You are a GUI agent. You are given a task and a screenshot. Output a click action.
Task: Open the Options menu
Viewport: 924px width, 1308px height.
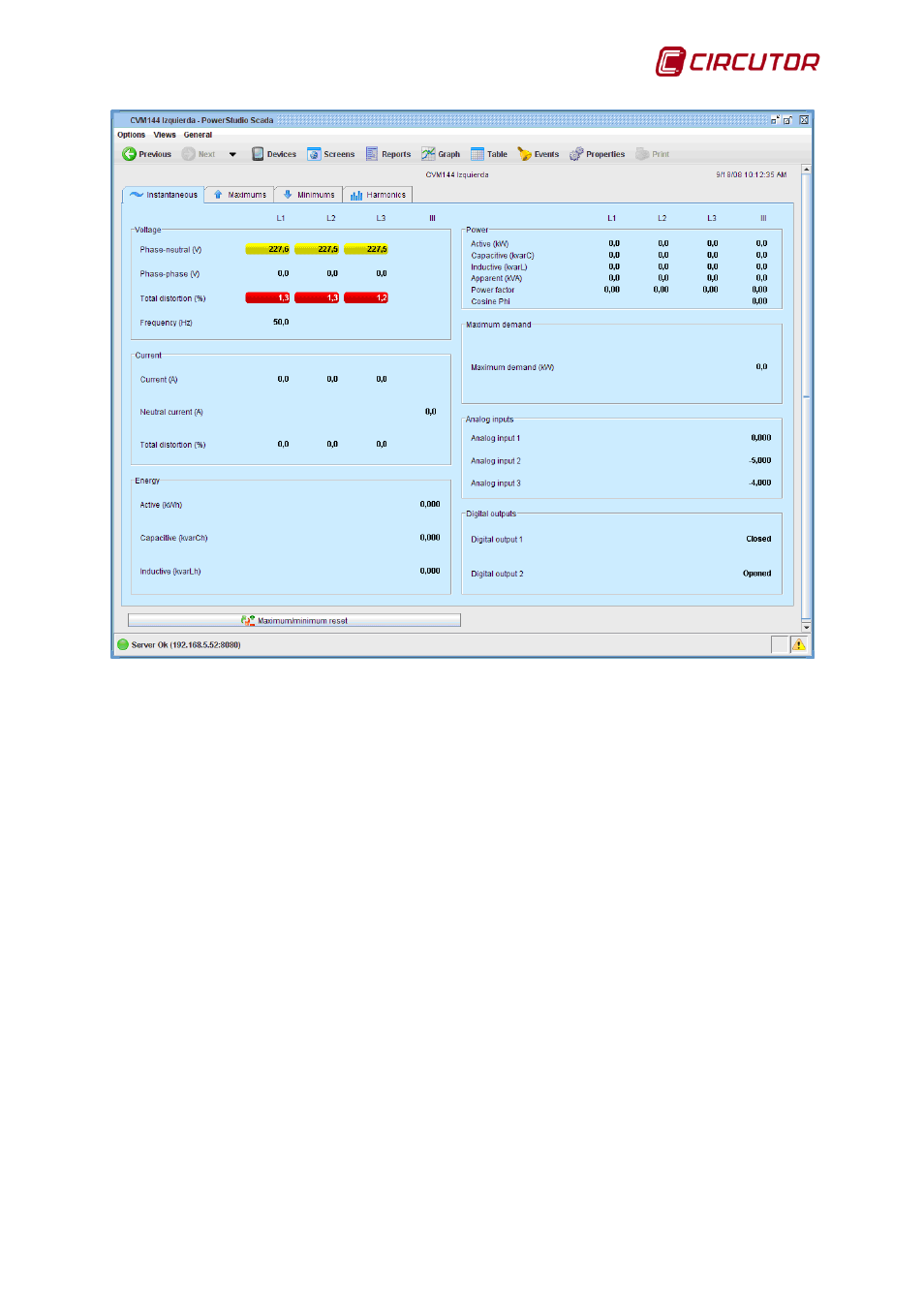[x=131, y=135]
